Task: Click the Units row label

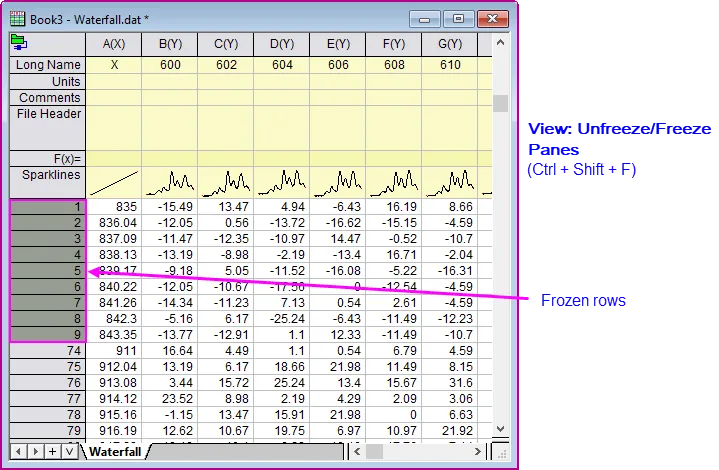Action: coord(48,82)
